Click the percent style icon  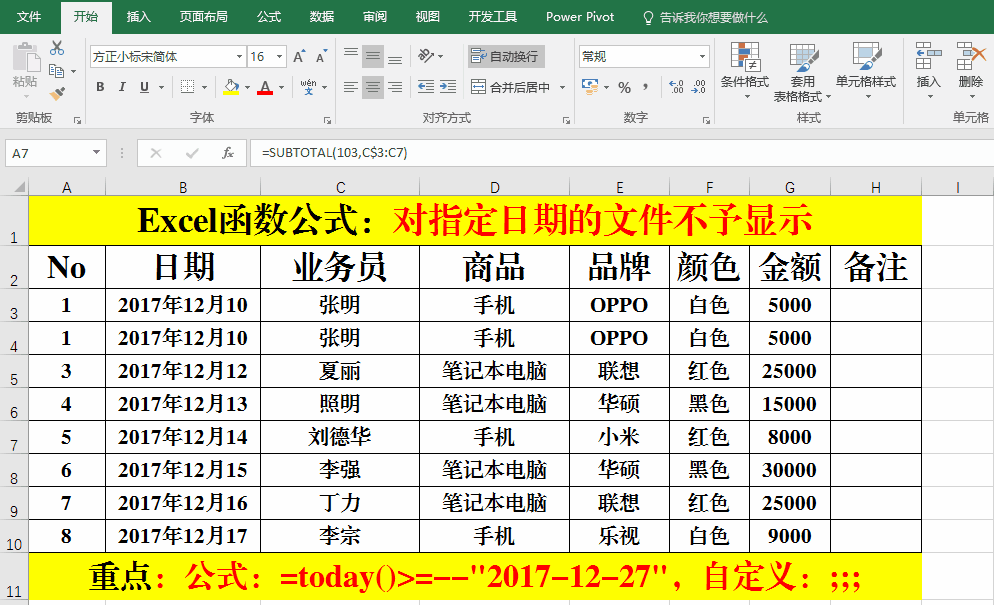[624, 87]
